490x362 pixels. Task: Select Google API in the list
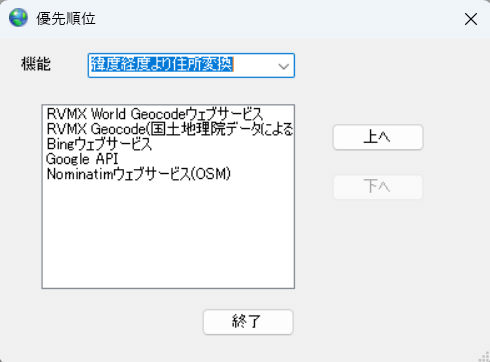click(x=168, y=159)
